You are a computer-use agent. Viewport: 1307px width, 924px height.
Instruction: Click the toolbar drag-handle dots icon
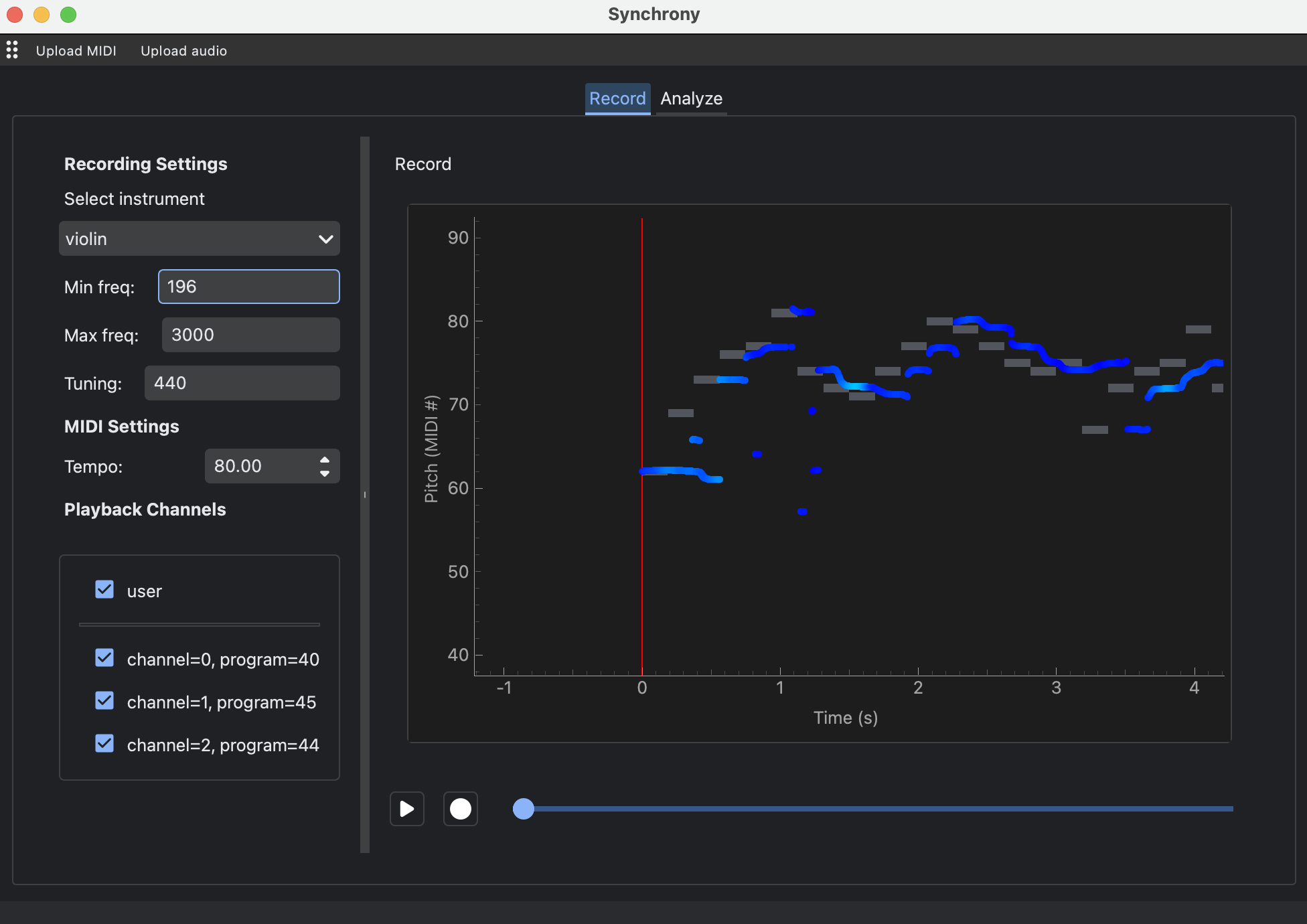12,50
